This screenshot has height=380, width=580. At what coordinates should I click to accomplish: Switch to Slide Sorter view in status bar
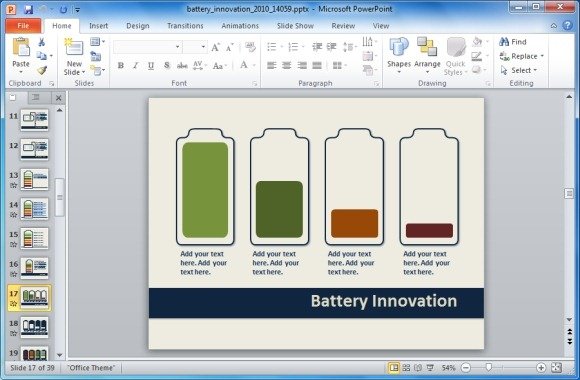[406, 367]
